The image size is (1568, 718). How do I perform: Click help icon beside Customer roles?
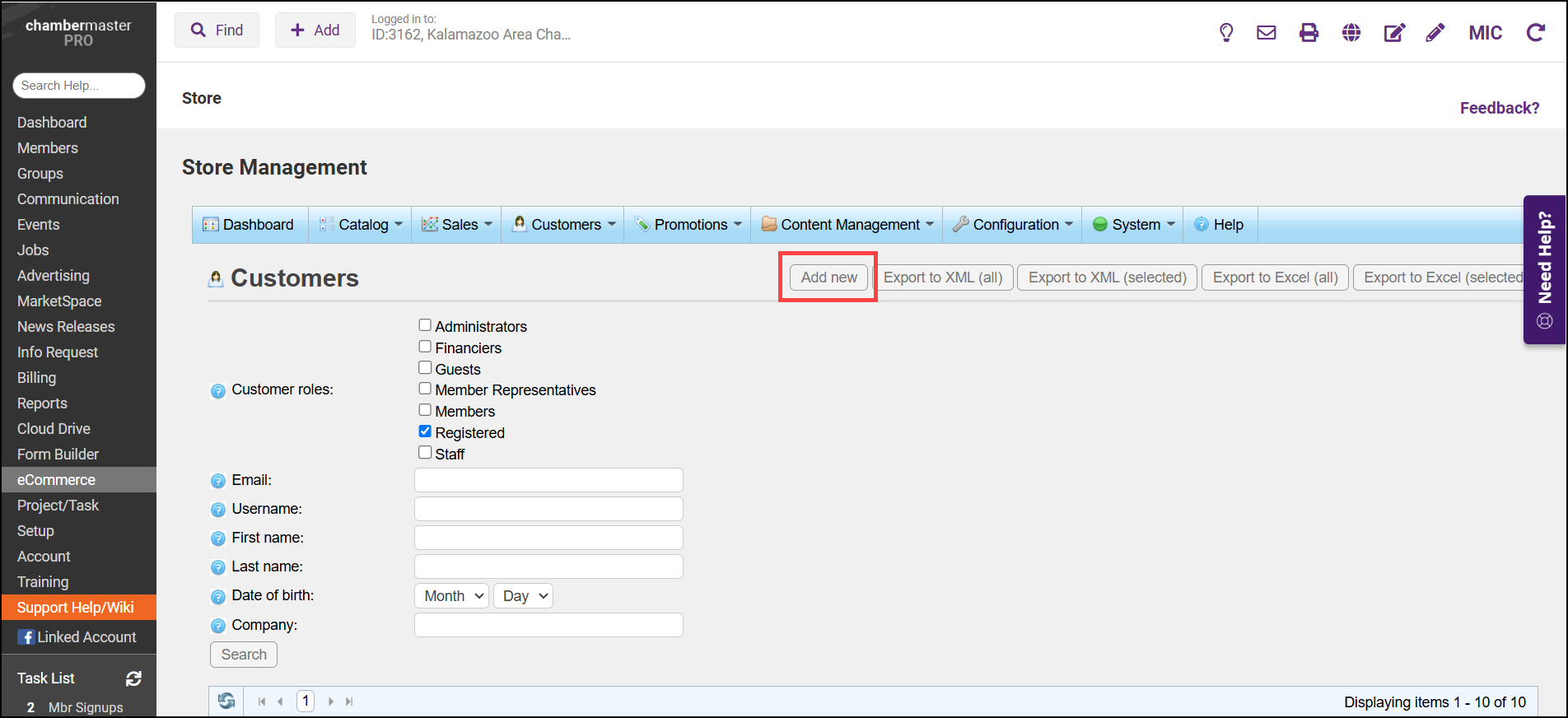coord(218,391)
